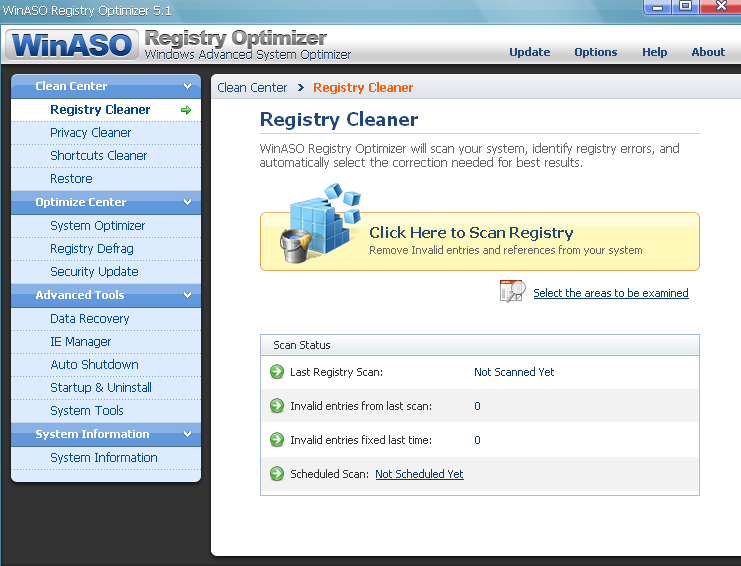Screen dimensions: 741x566
Task: Click green arrow beside Registry Cleaner sidebar item
Action: (186, 110)
